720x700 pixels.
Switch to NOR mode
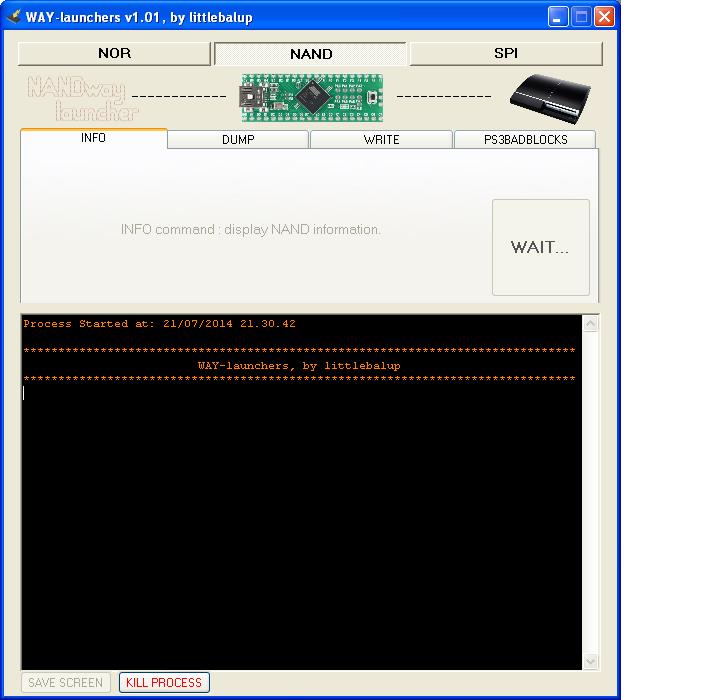114,53
